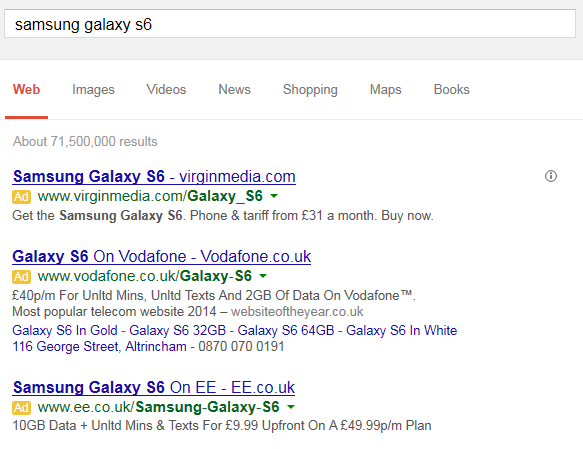
Task: Expand the ee.co.uk URL dropdown arrow
Action: (x=291, y=407)
